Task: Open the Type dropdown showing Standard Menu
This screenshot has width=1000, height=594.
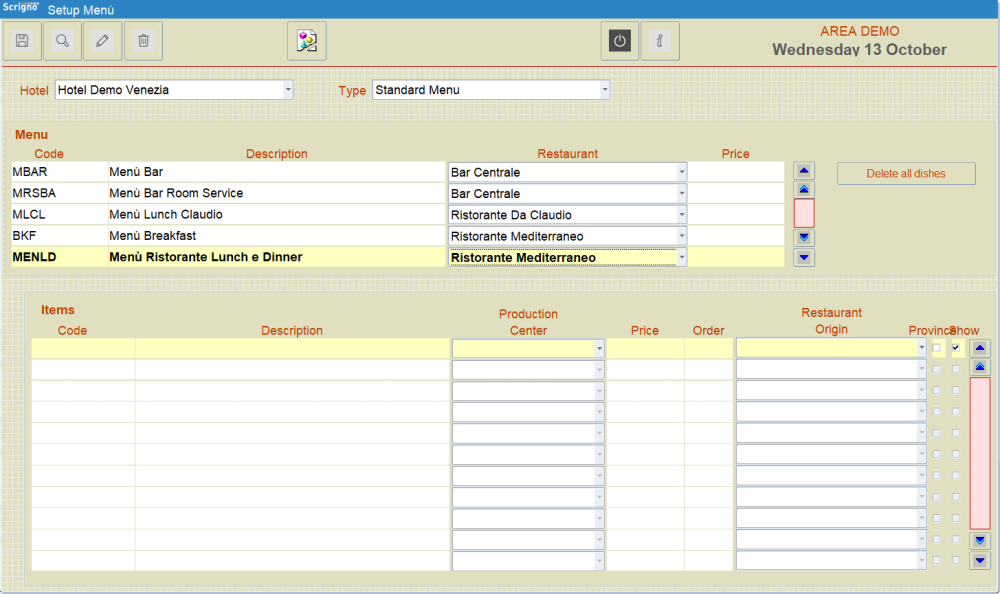Action: coord(604,90)
